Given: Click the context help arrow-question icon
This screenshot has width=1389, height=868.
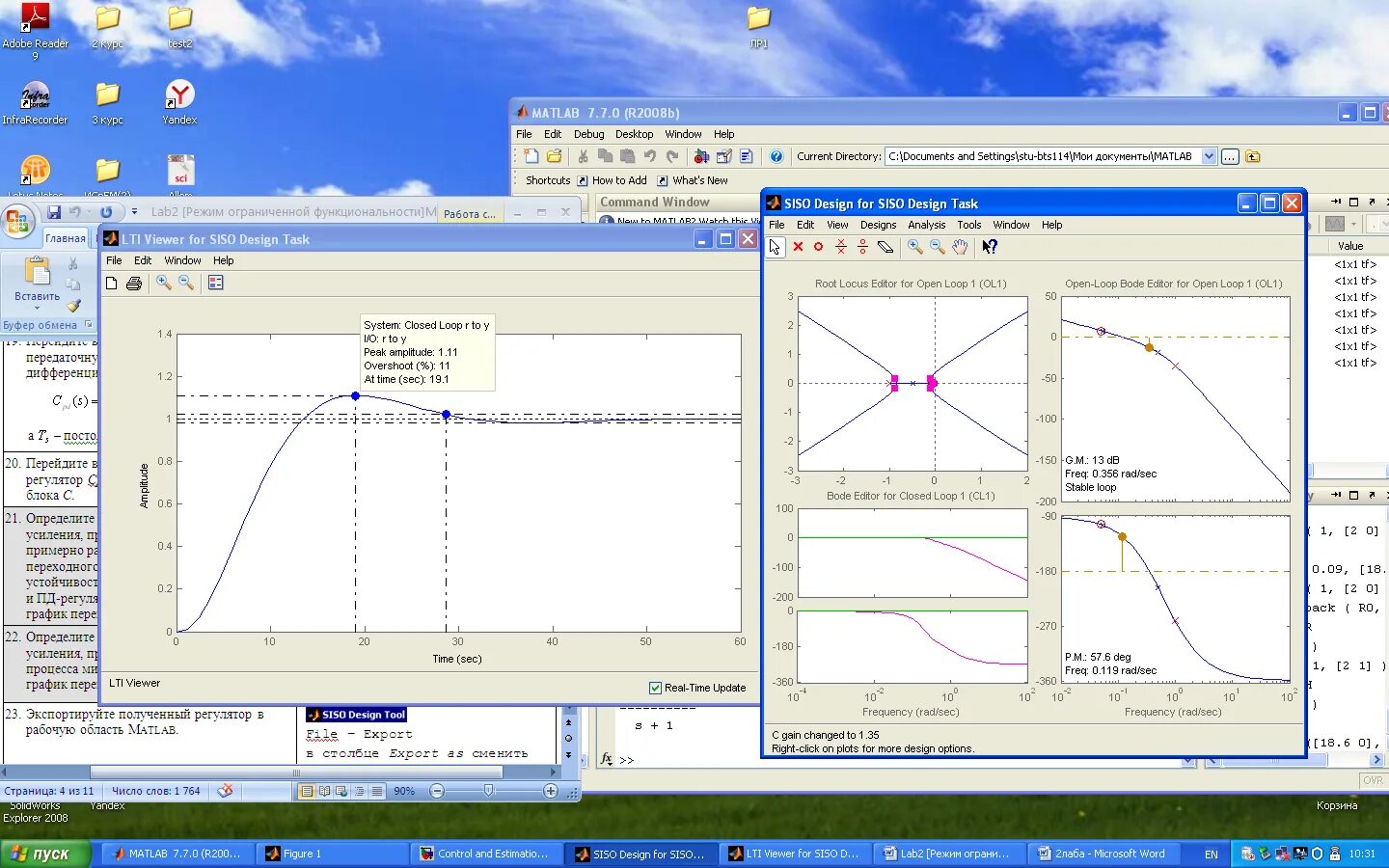Looking at the screenshot, I should coord(989,247).
